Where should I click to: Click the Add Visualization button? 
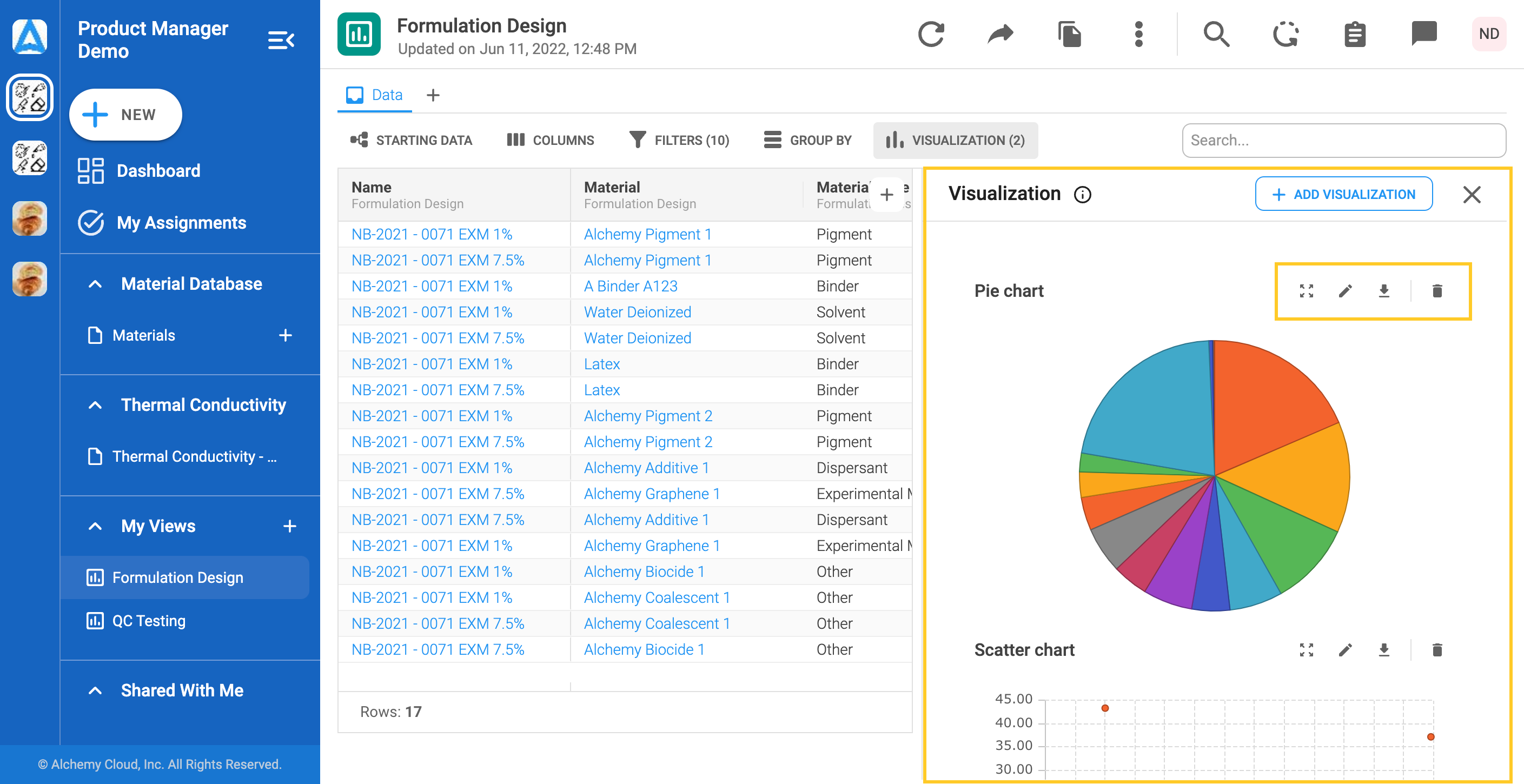pyautogui.click(x=1343, y=194)
